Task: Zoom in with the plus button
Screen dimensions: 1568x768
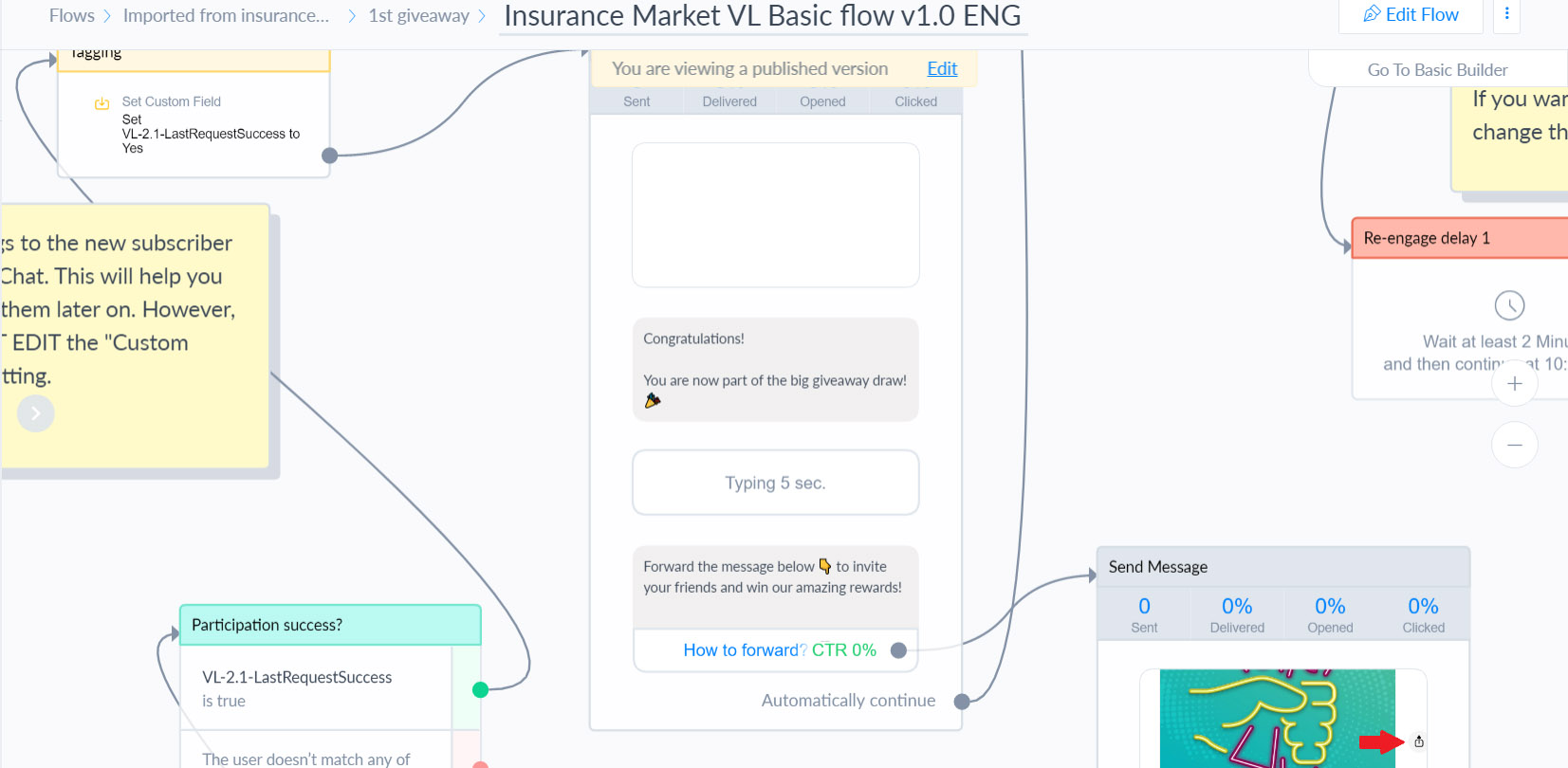Action: tap(1515, 384)
